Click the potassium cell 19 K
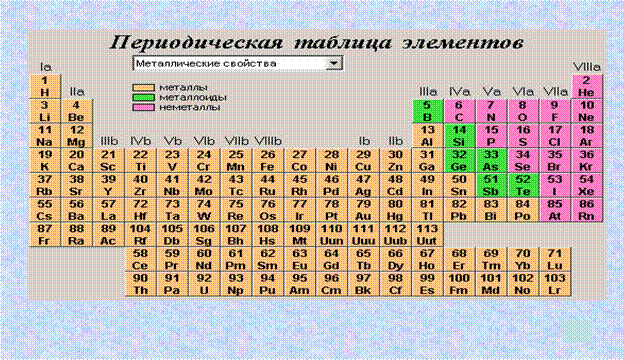Screen dimensions: 624x360 pos(45,161)
